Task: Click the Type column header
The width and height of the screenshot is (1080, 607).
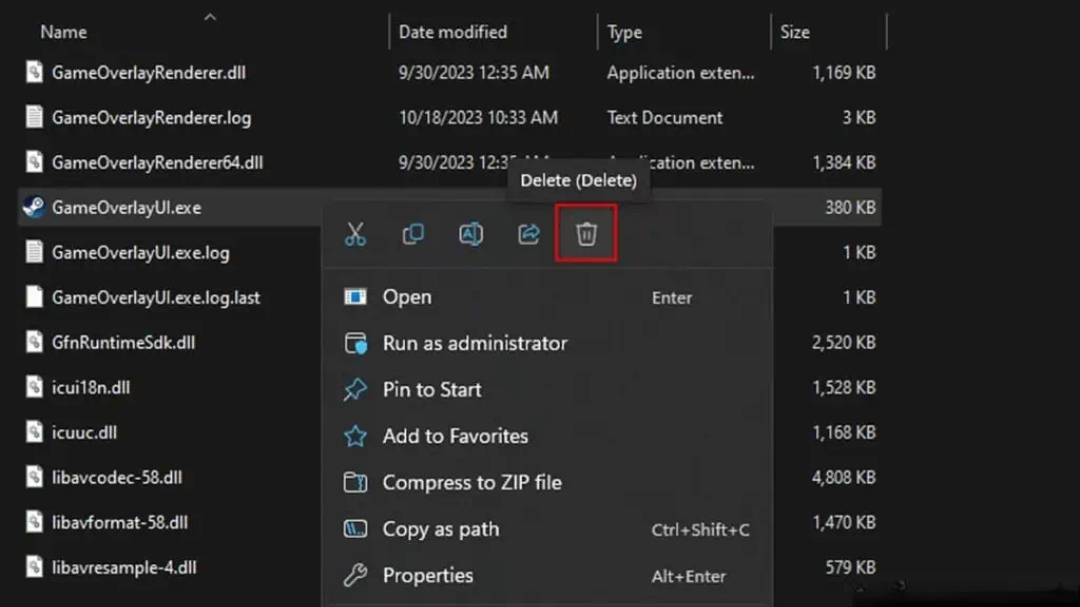Action: 625,32
